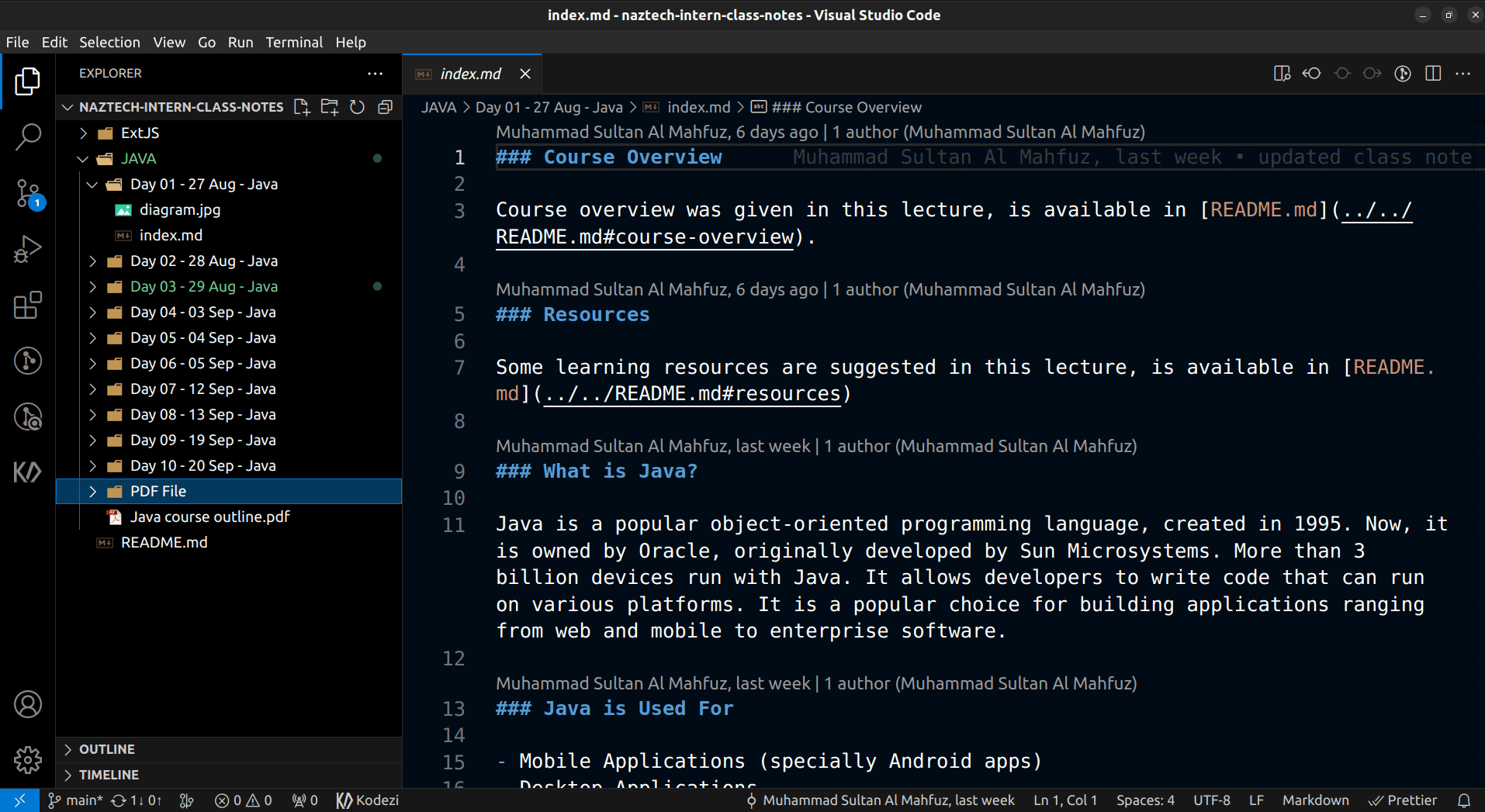Click ### Course Overview breadcrumb

pos(836,107)
